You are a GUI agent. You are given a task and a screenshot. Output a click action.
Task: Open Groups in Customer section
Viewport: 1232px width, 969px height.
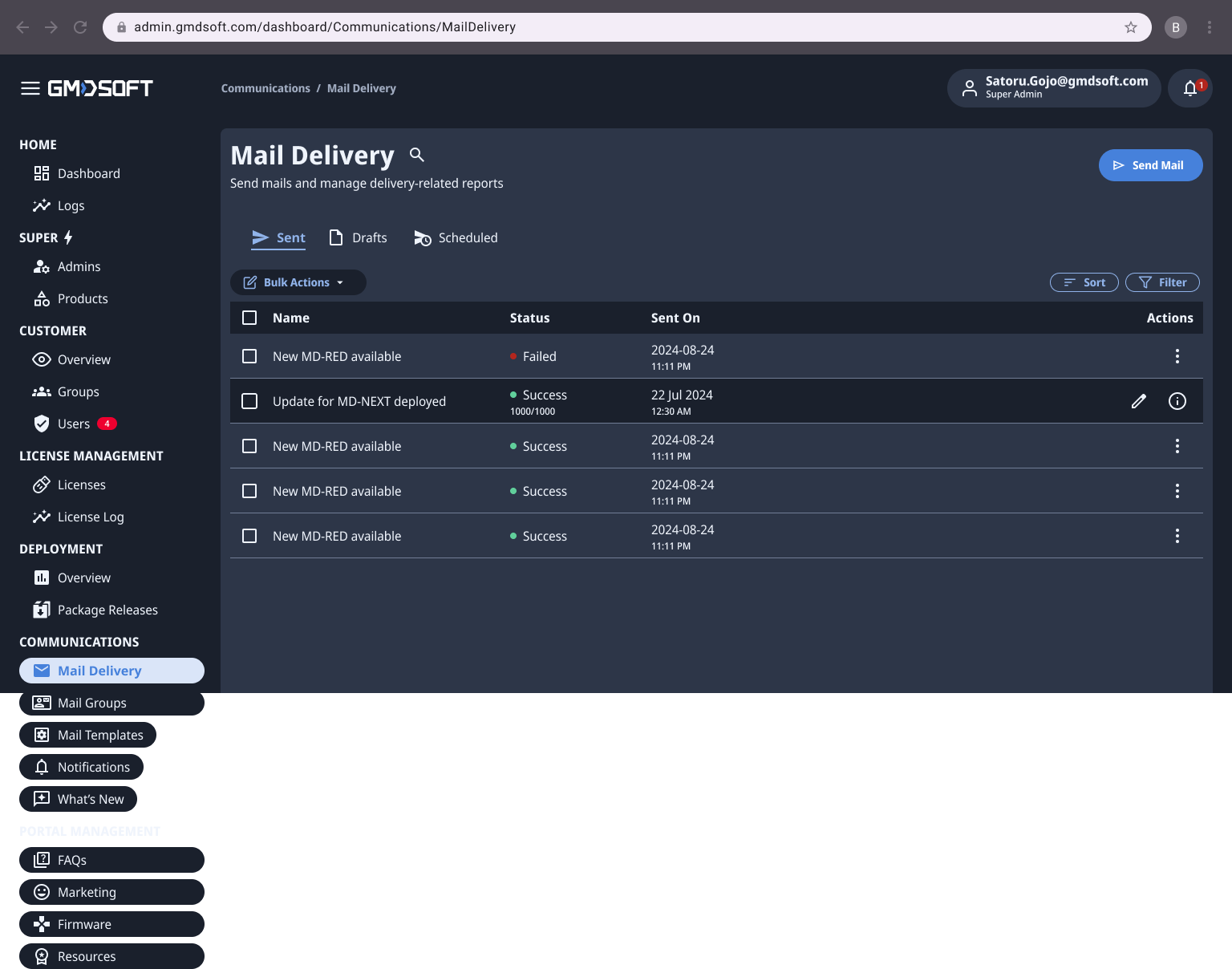pos(66,391)
